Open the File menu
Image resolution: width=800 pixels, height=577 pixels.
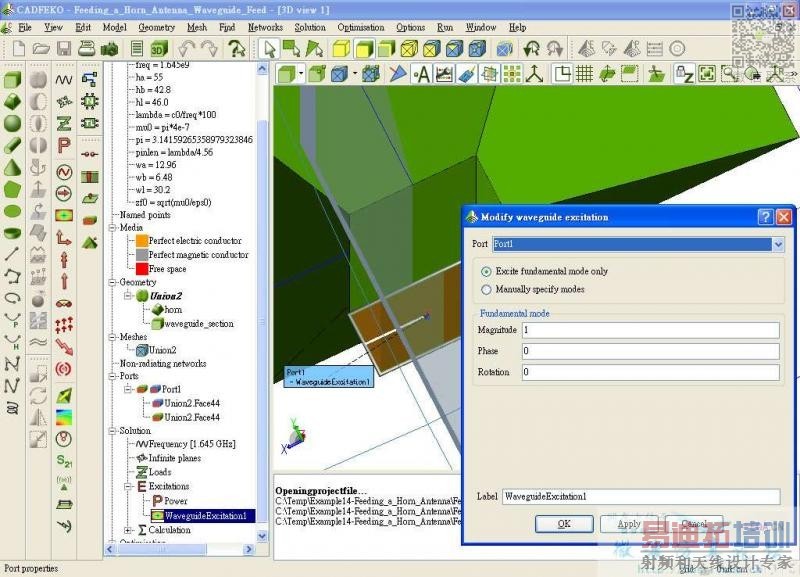tap(24, 28)
